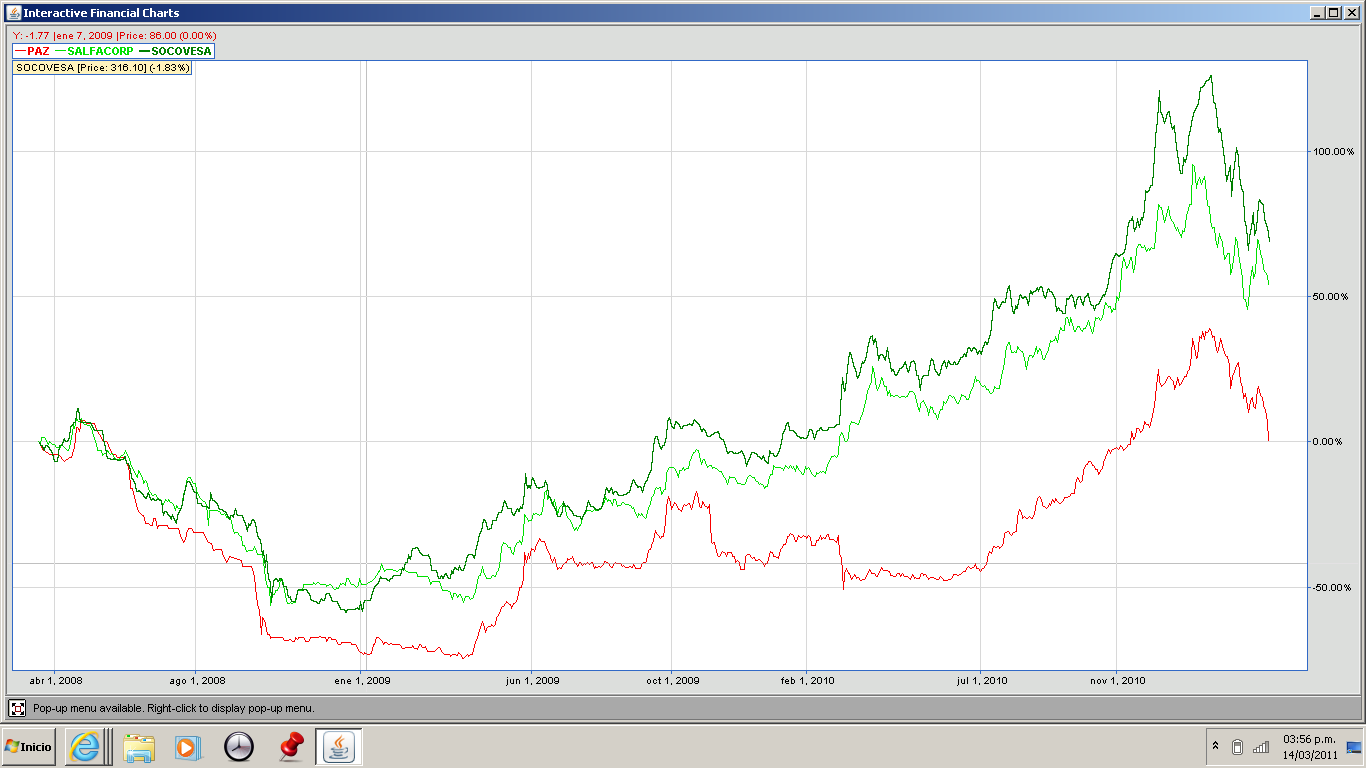Click the Java icon in the title bar

coord(13,13)
